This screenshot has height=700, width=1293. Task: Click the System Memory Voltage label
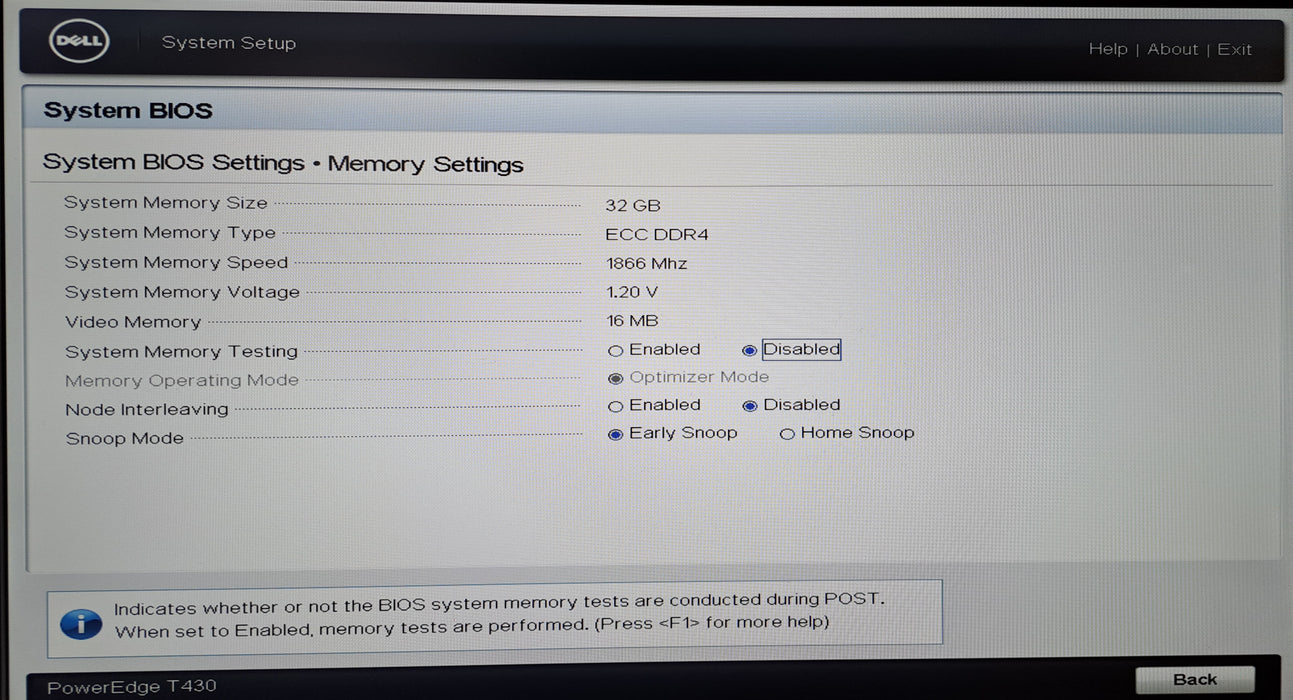(182, 293)
